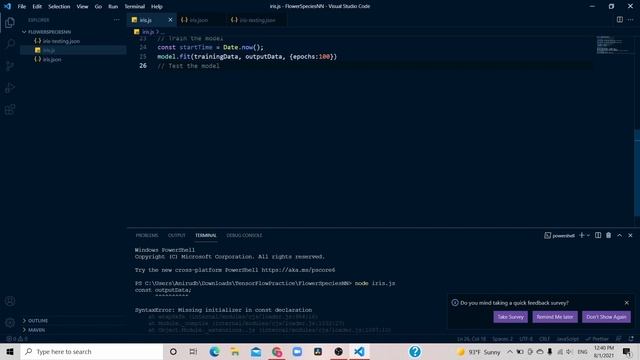Maximize the panel with the up chevron

tap(620, 235)
